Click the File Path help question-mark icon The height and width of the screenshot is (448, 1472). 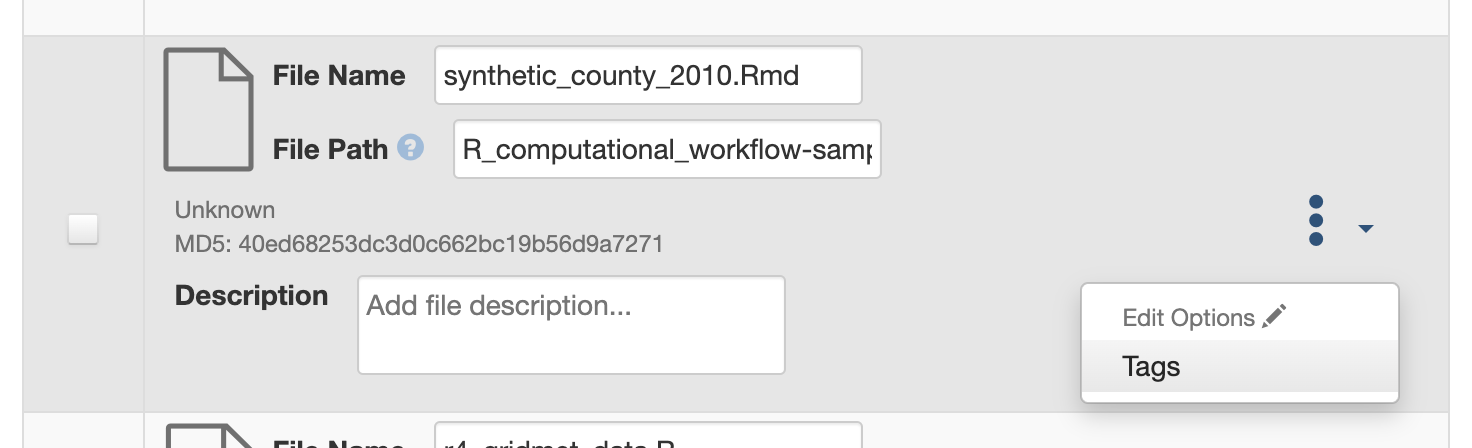point(410,148)
